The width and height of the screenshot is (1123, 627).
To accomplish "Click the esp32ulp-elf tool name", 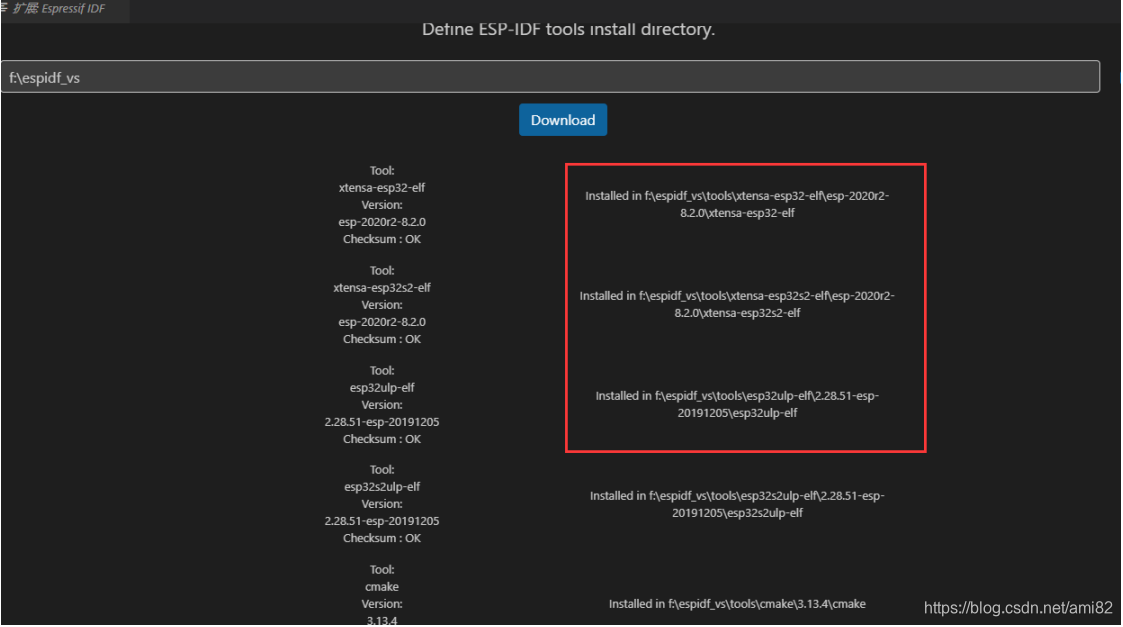I will [x=382, y=388].
